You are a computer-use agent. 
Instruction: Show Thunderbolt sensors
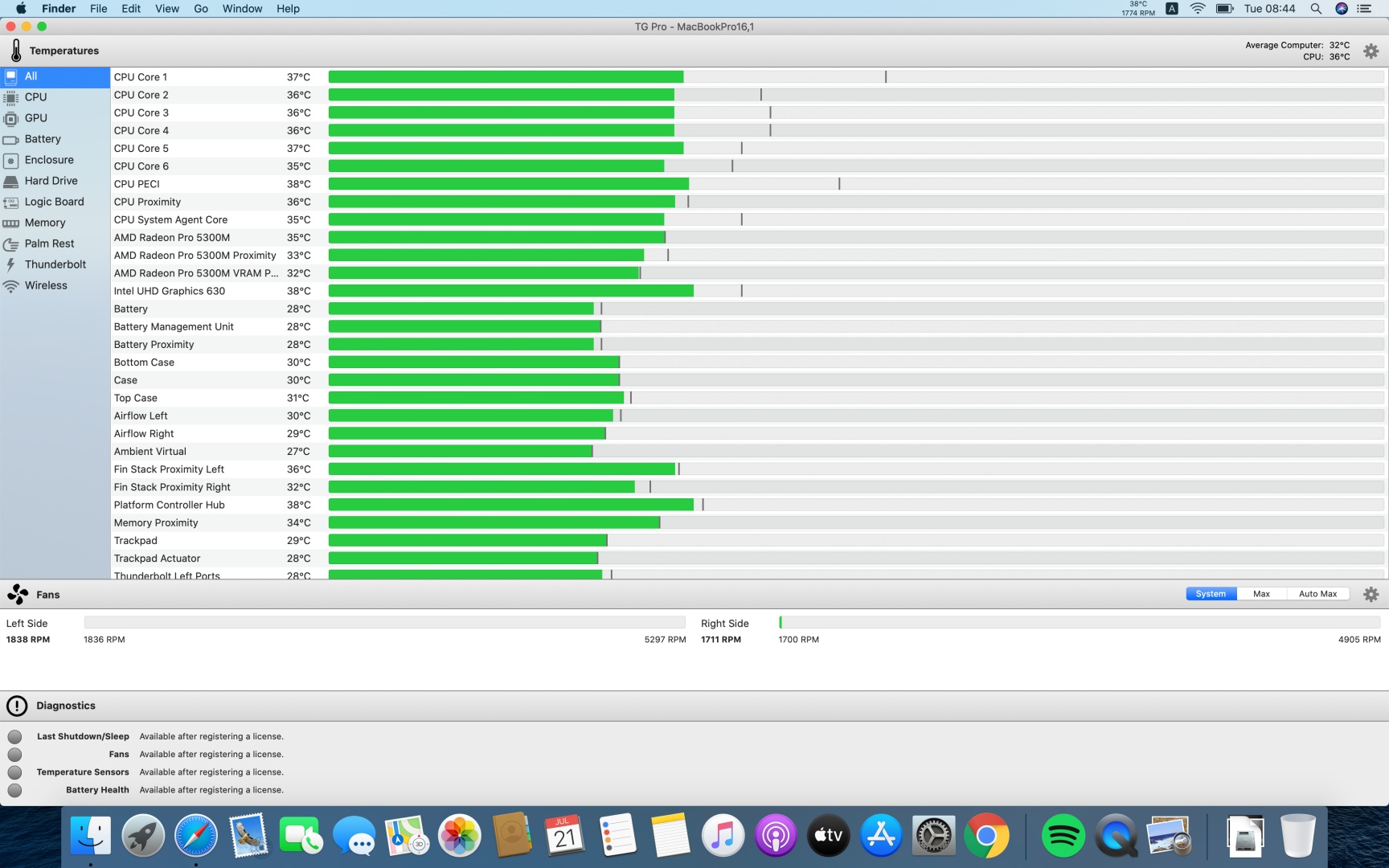55,264
